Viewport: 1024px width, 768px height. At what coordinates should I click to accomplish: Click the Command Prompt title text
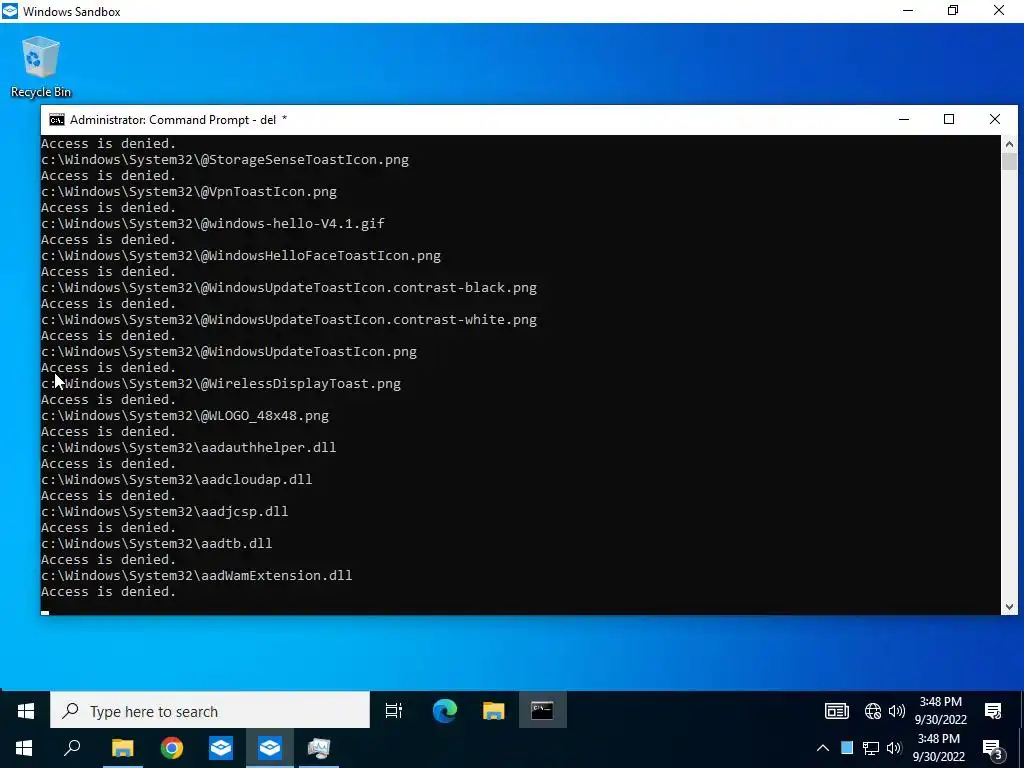(x=178, y=120)
